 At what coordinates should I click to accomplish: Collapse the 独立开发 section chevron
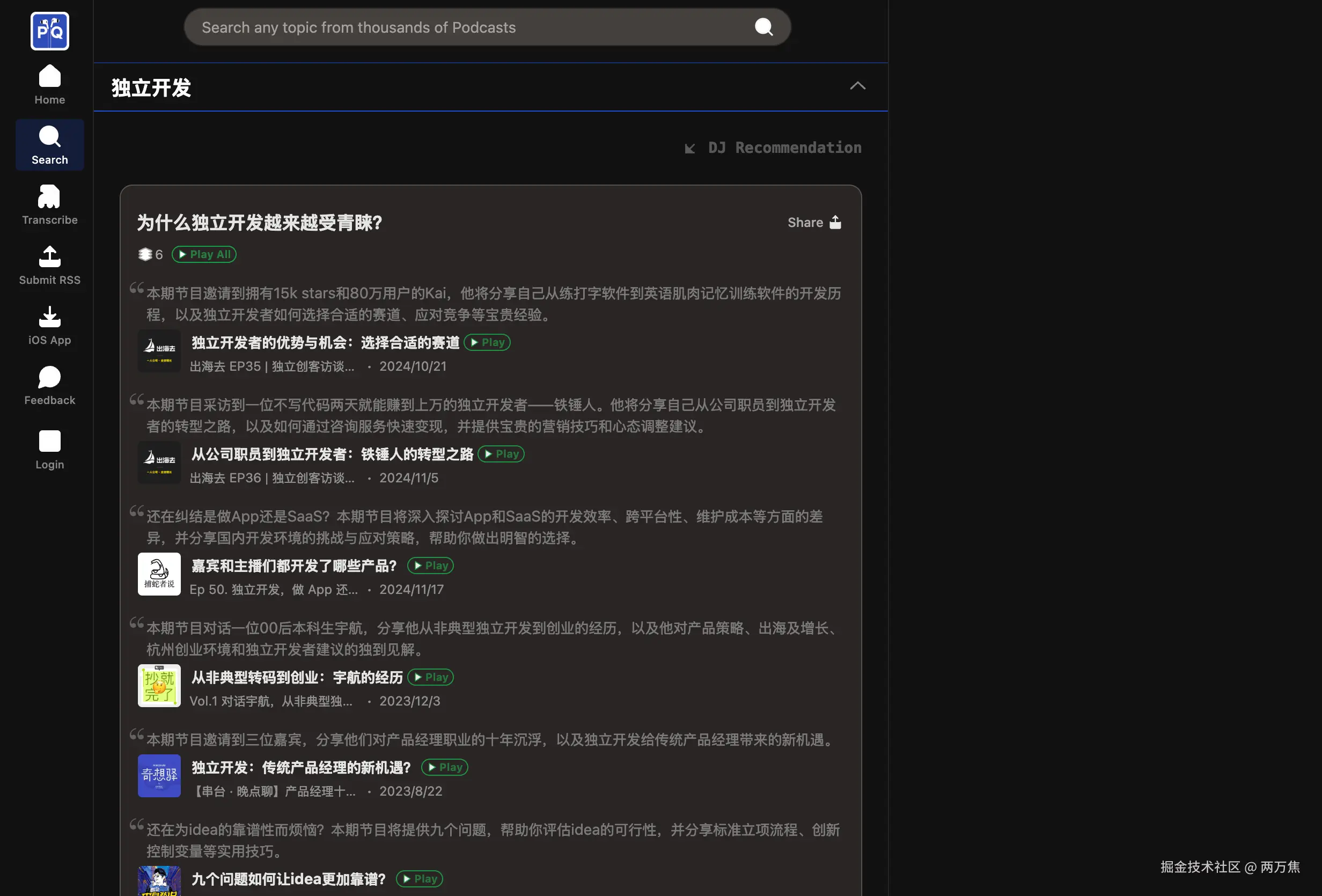coord(857,86)
